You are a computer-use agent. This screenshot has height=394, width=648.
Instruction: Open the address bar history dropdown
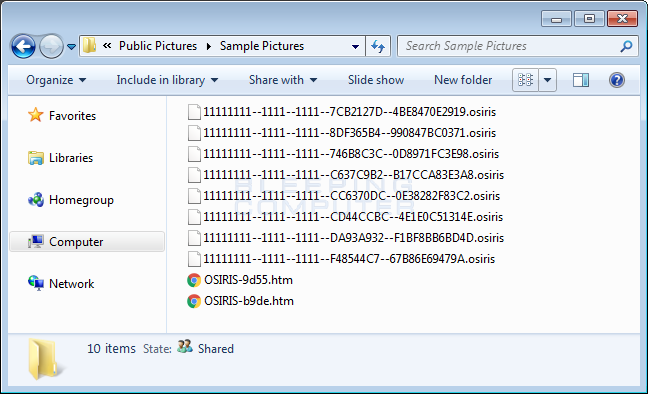355,46
